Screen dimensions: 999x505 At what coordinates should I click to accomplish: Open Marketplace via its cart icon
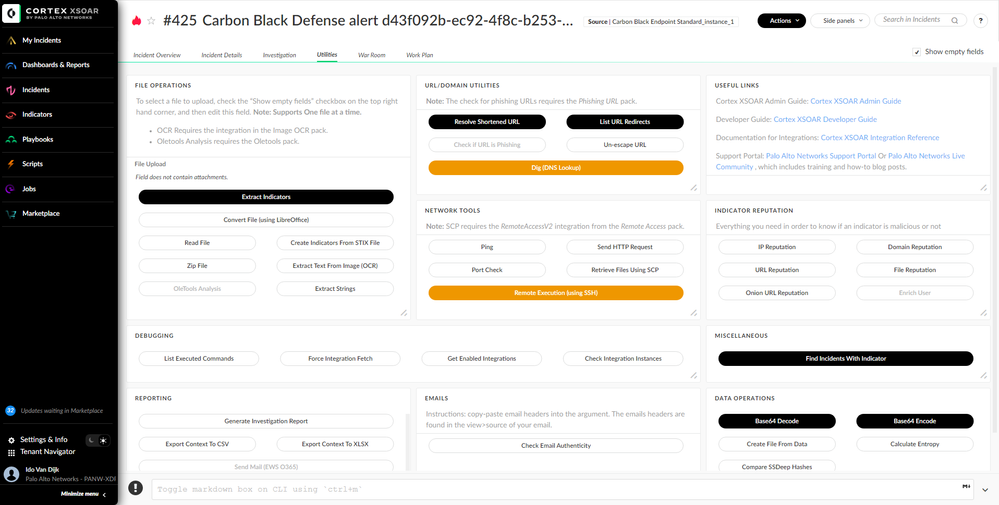[x=11, y=213]
